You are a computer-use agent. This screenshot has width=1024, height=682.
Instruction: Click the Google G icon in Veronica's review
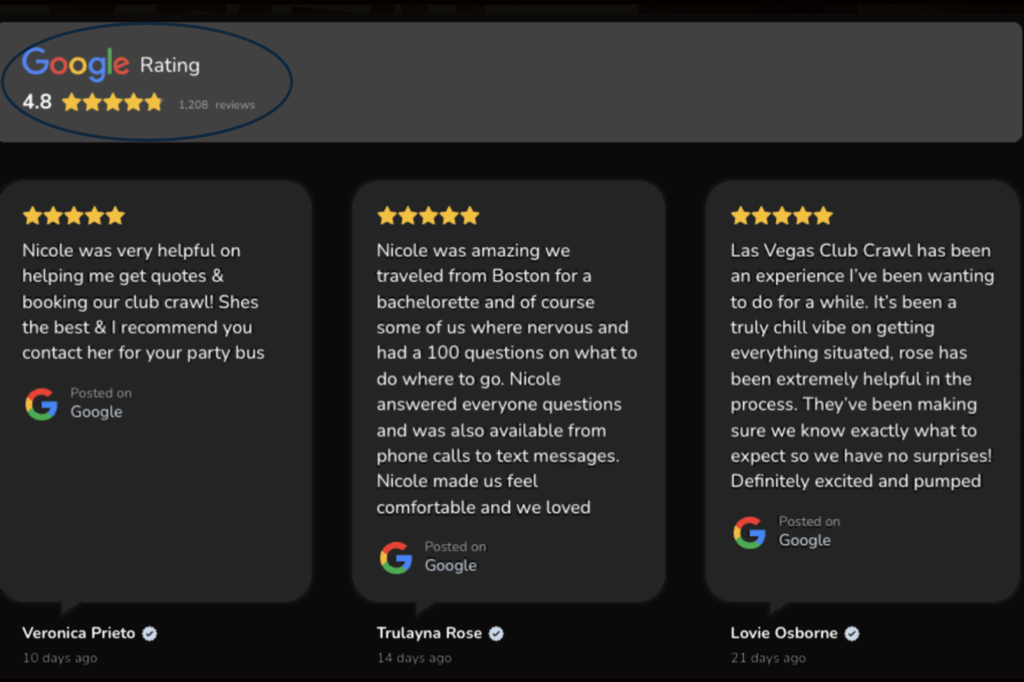42,404
